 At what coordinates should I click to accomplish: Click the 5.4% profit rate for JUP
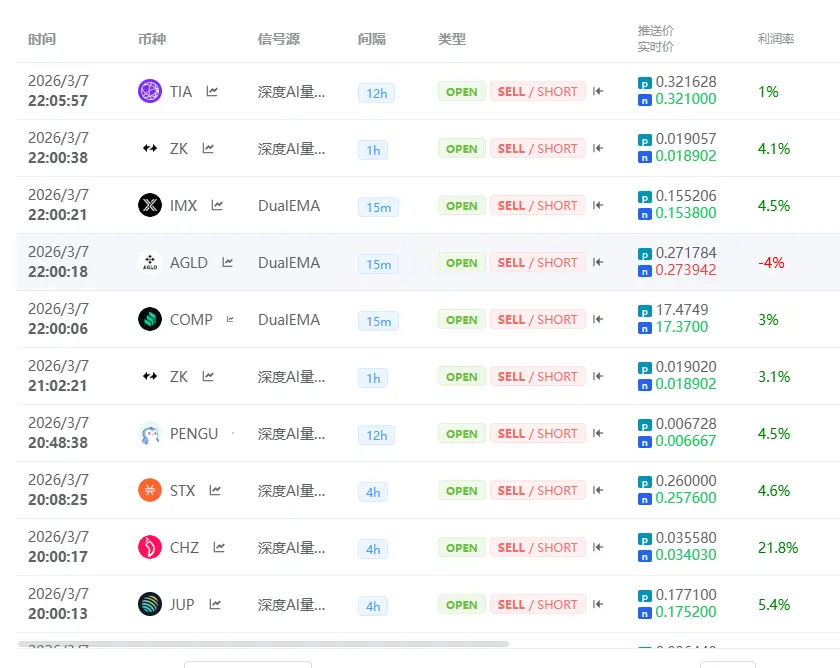click(x=774, y=605)
